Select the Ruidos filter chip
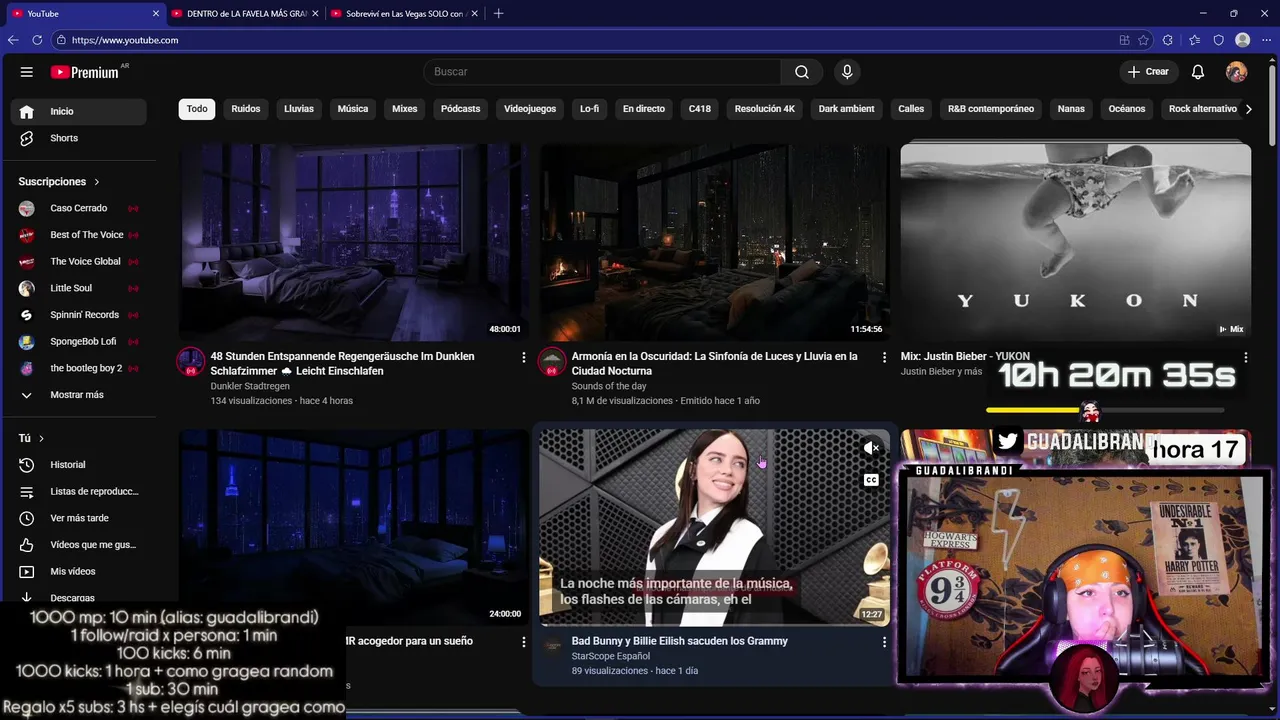Screen dimensions: 1280x720 coord(246,109)
